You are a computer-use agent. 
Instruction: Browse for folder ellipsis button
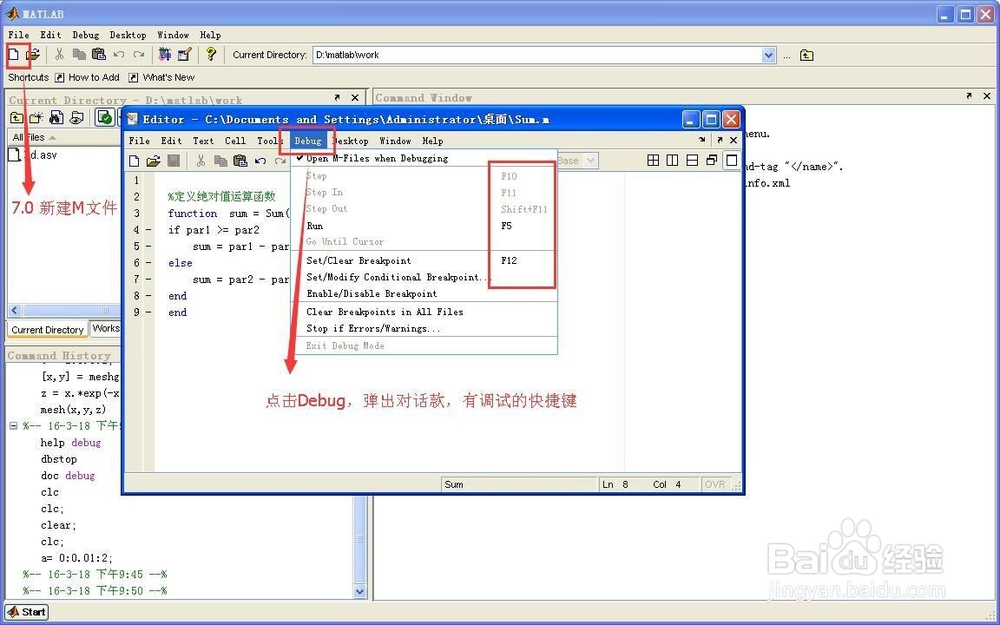pyautogui.click(x=787, y=55)
